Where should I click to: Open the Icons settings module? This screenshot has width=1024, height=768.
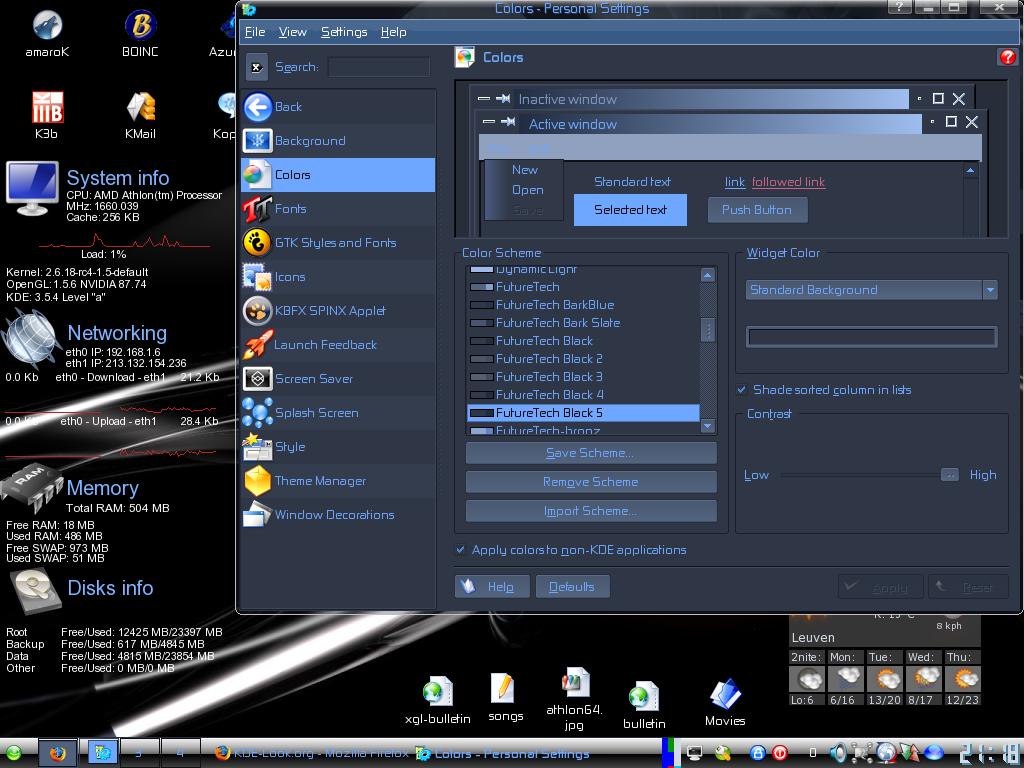(x=338, y=276)
